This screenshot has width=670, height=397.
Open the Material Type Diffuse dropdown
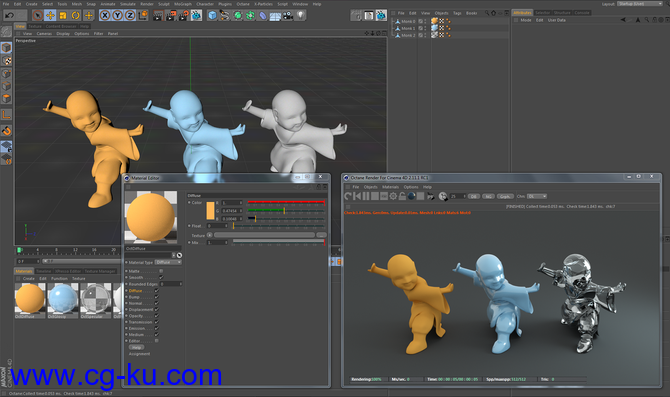click(x=168, y=262)
